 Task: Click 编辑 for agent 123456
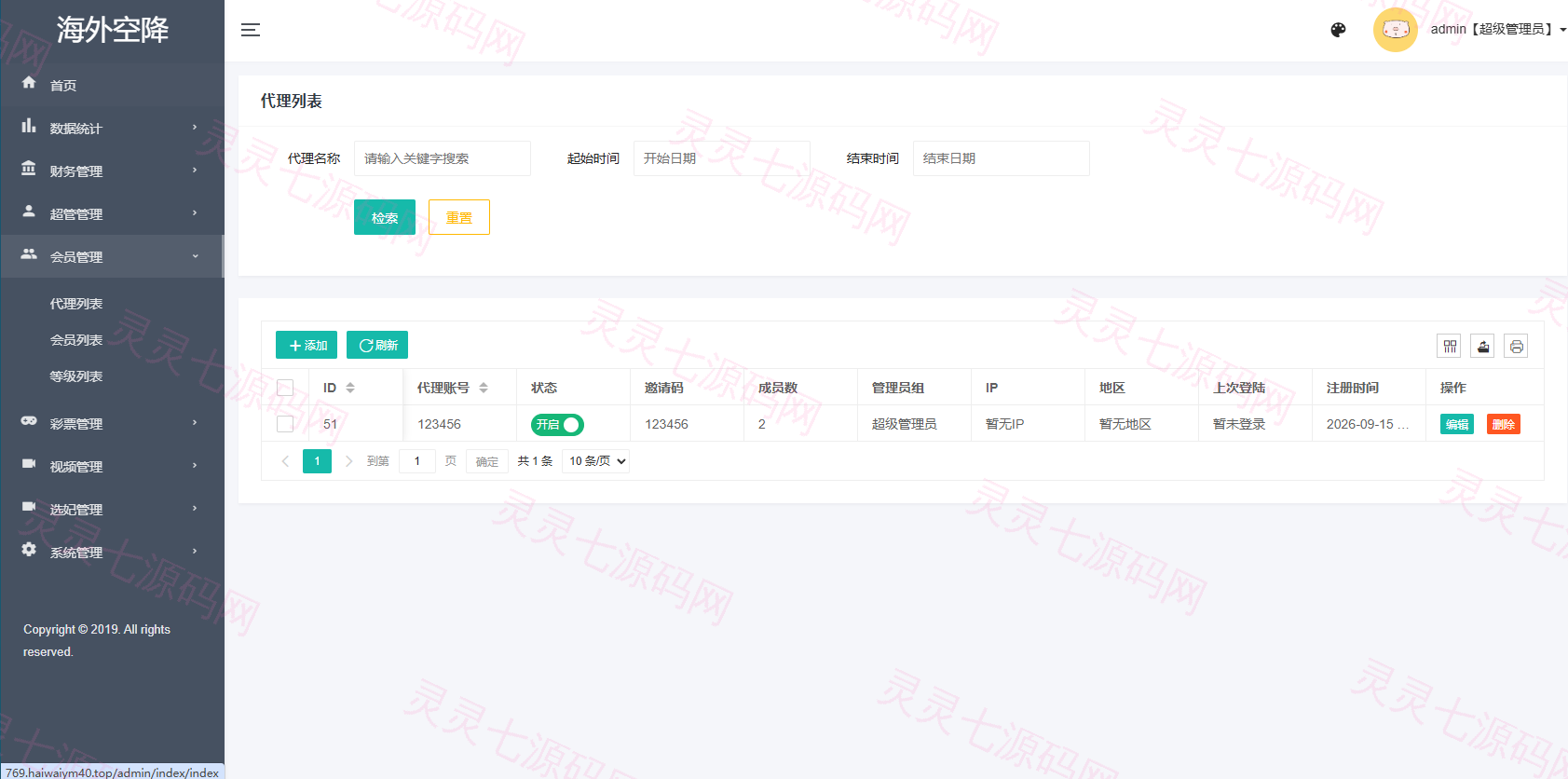(x=1457, y=424)
